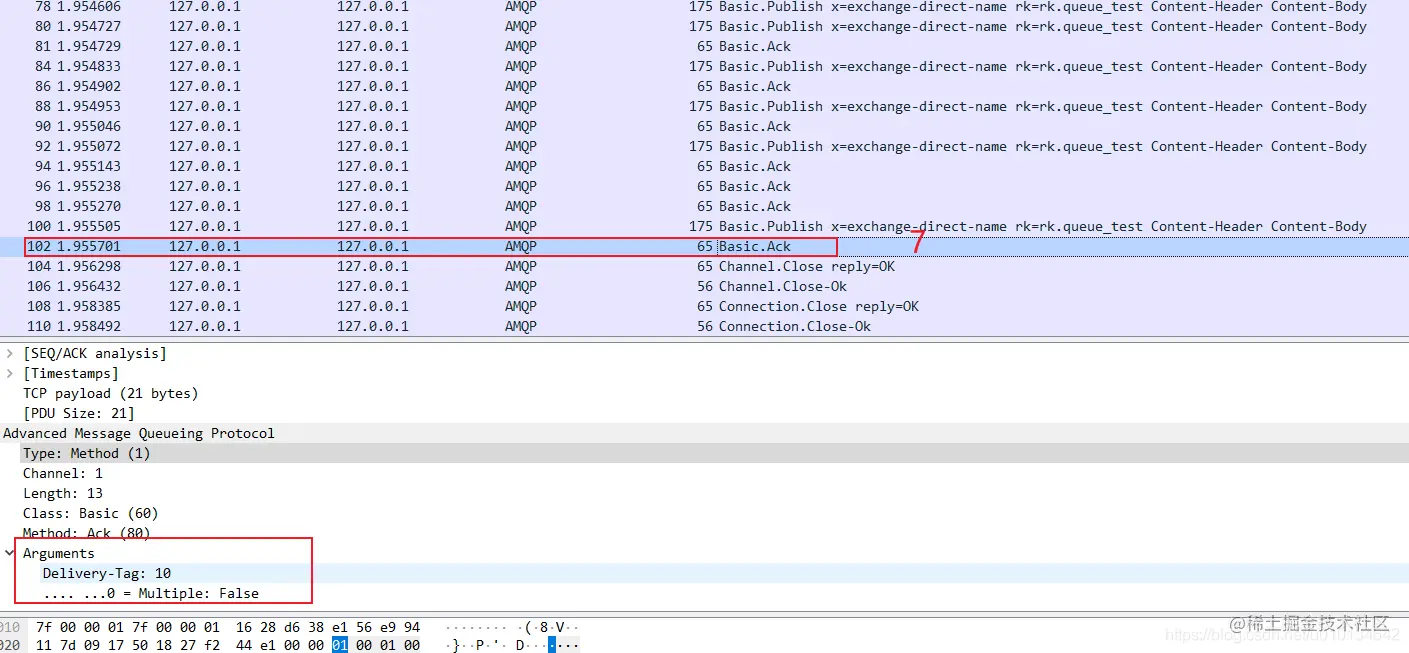
Task: Expand the [Timestamps] tree node
Action: pyautogui.click(x=11, y=373)
